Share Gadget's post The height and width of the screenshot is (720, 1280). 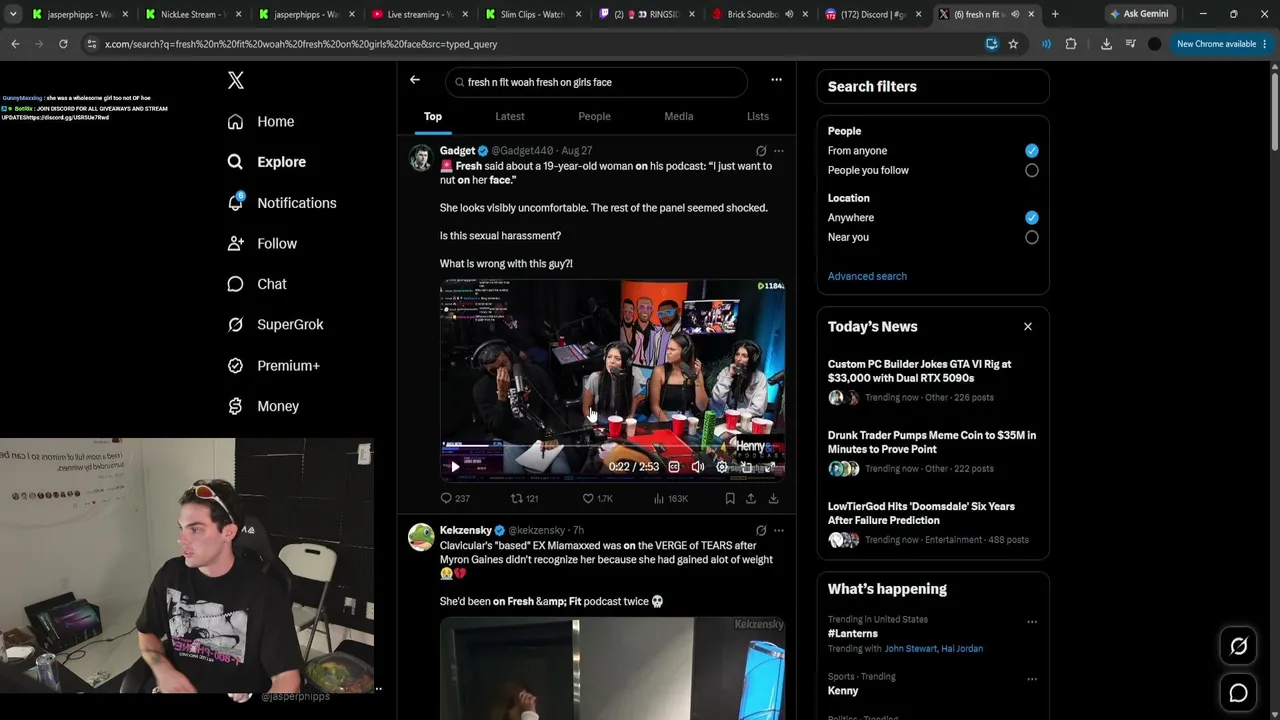(751, 498)
